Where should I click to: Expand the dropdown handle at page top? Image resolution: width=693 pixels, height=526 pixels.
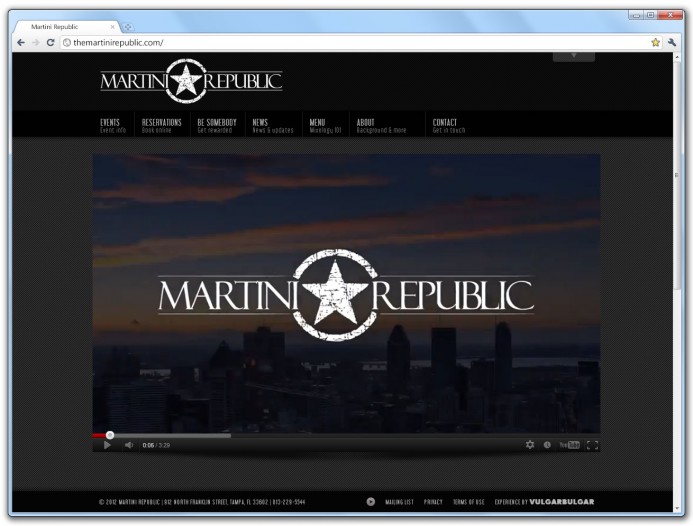pos(574,56)
